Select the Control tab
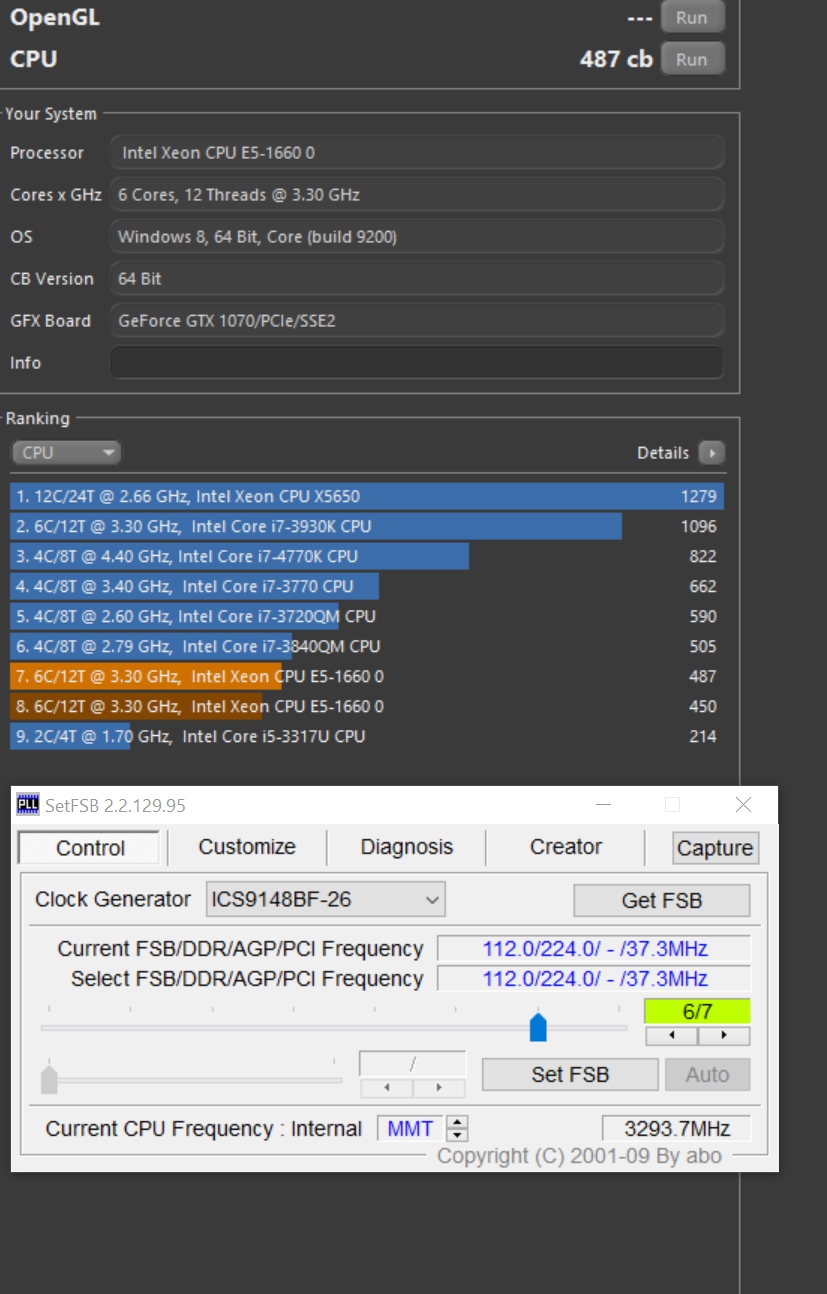Image resolution: width=827 pixels, height=1294 pixels. (x=90, y=848)
